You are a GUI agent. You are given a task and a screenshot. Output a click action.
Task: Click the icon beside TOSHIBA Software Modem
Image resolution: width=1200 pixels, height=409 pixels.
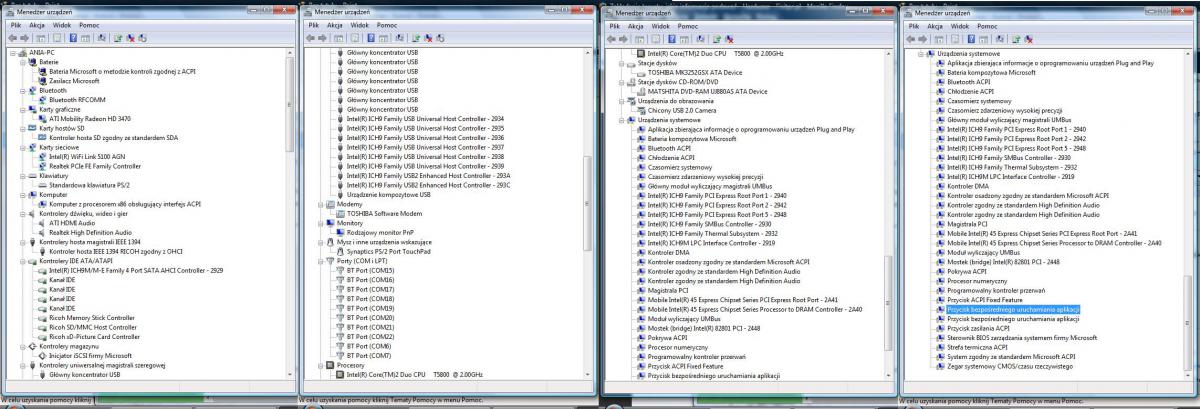coord(338,212)
